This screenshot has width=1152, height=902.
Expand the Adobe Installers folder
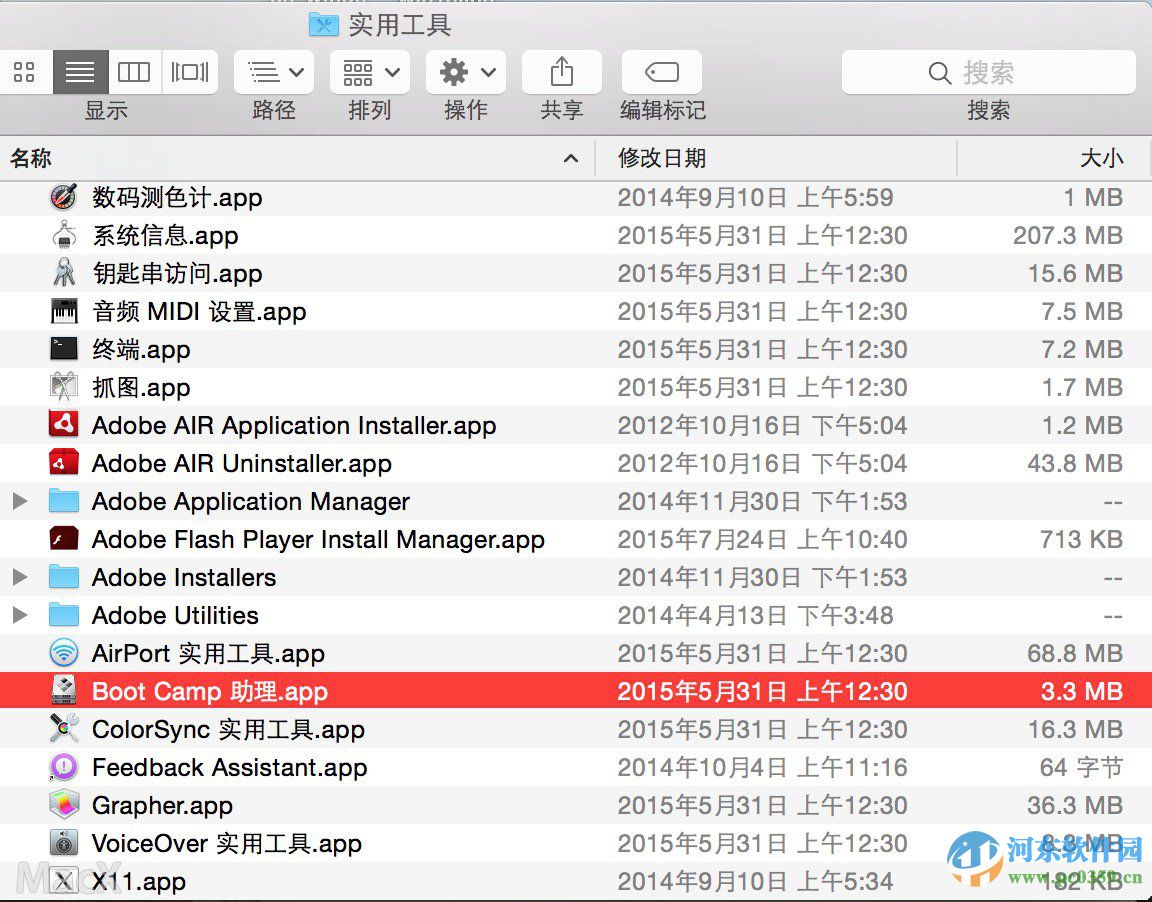click(x=20, y=577)
